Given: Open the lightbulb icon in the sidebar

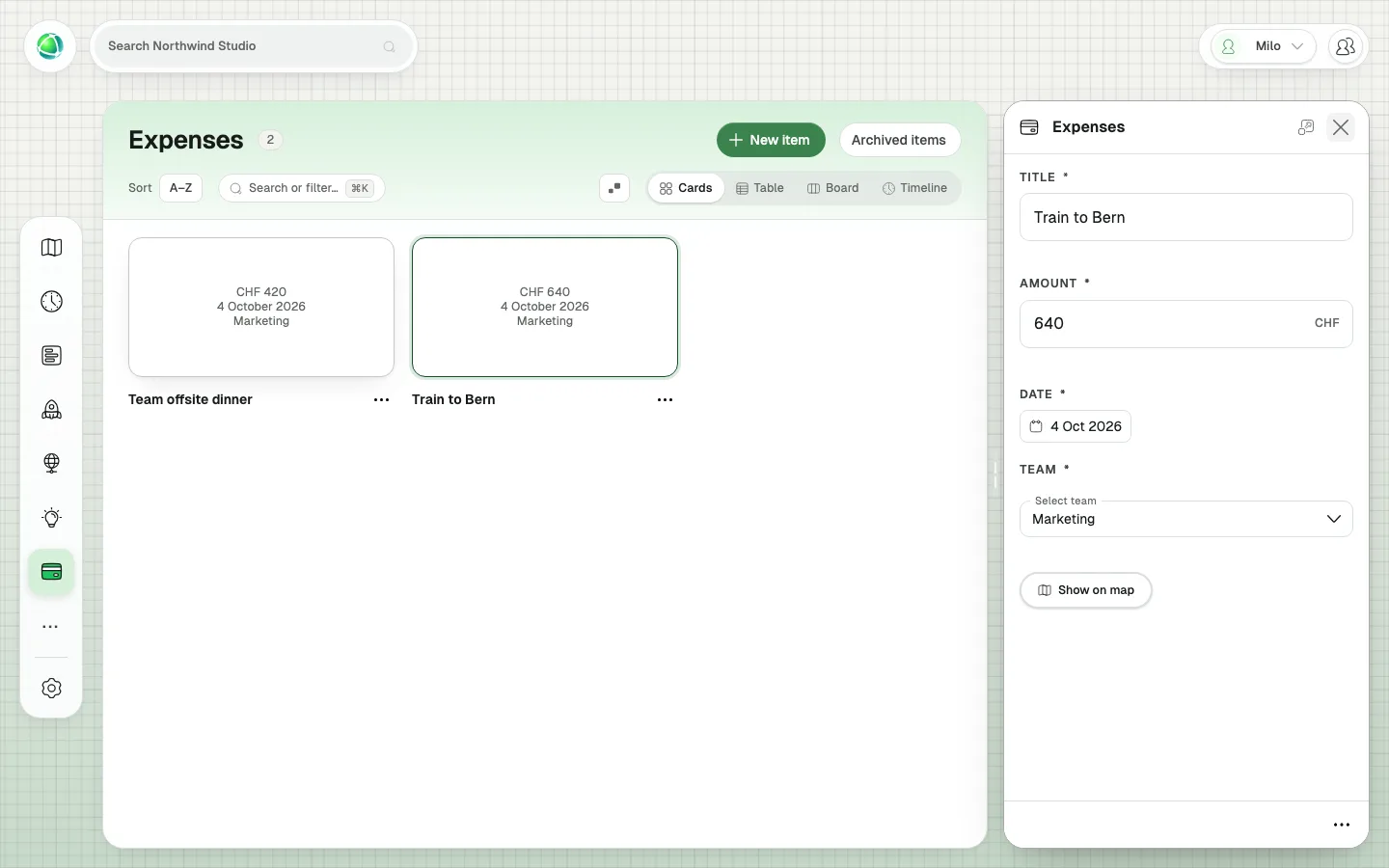Looking at the screenshot, I should pyautogui.click(x=52, y=518).
